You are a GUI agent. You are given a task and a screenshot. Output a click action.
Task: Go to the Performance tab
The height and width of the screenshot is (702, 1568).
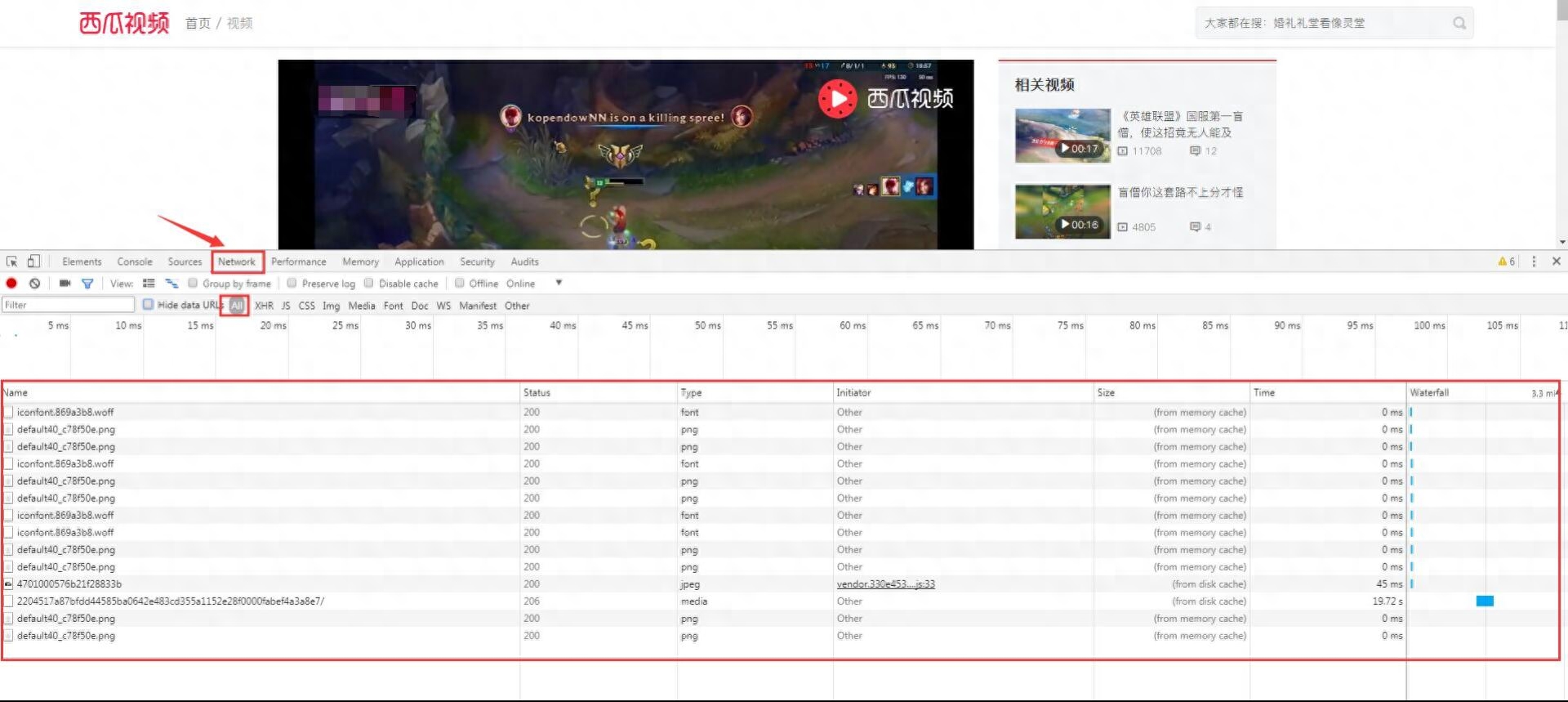coord(299,262)
